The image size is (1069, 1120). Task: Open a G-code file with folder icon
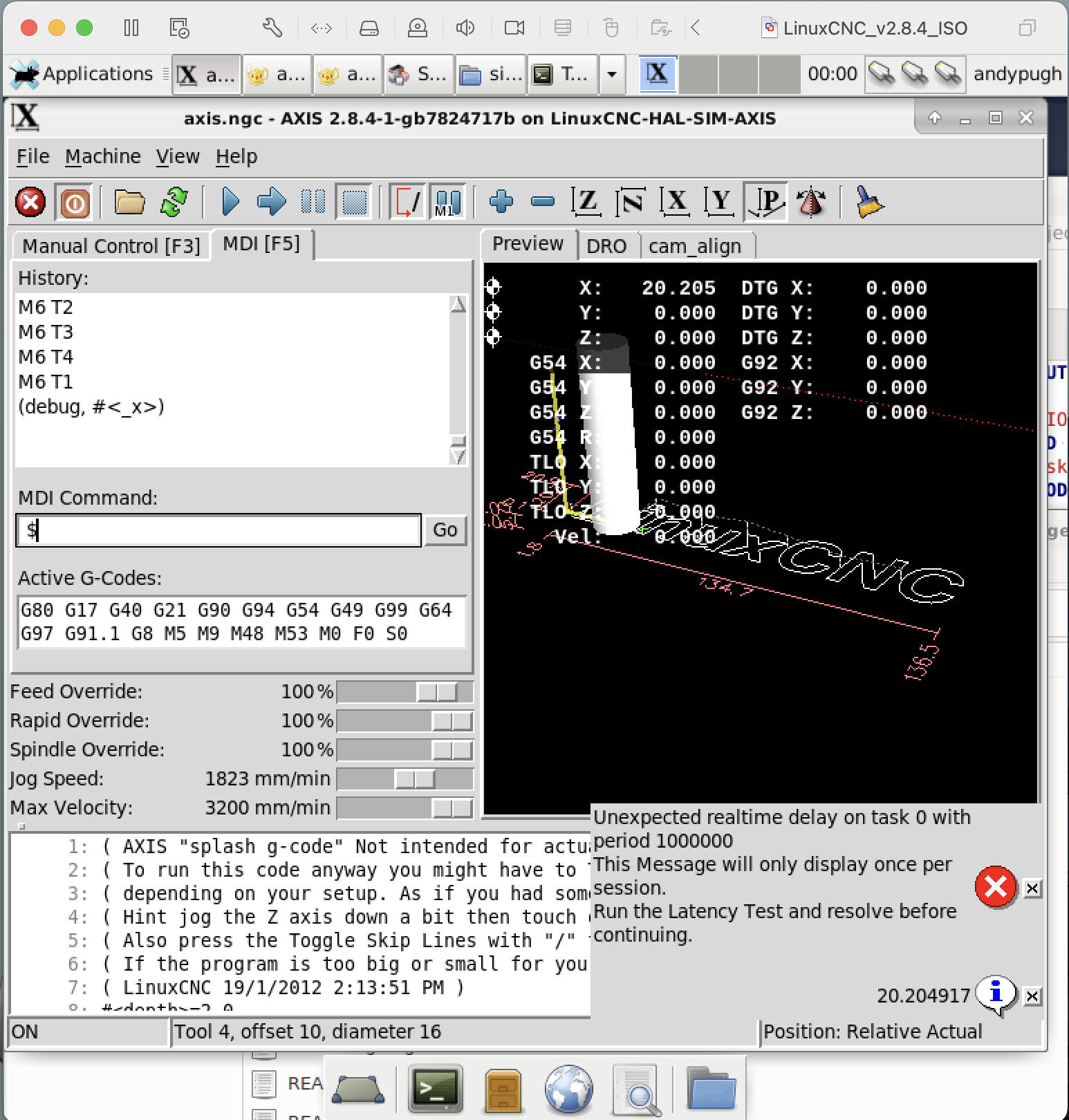pyautogui.click(x=129, y=203)
